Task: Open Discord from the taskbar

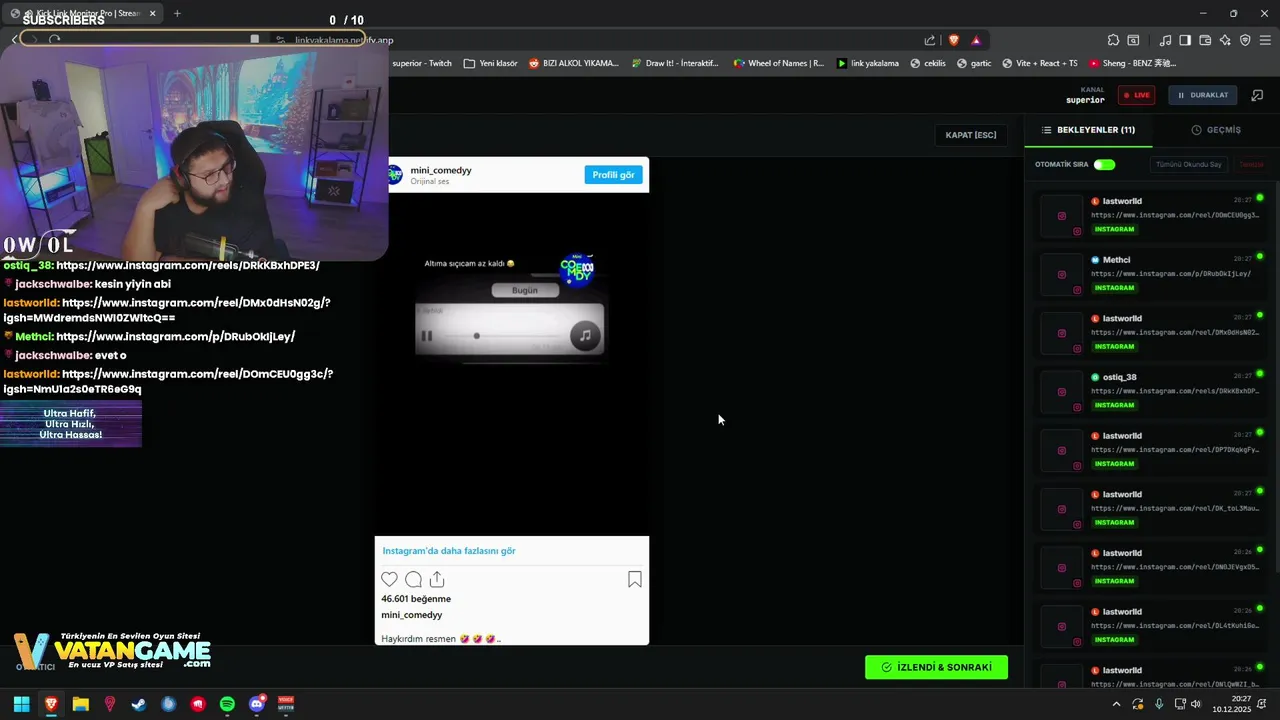Action: (257, 704)
